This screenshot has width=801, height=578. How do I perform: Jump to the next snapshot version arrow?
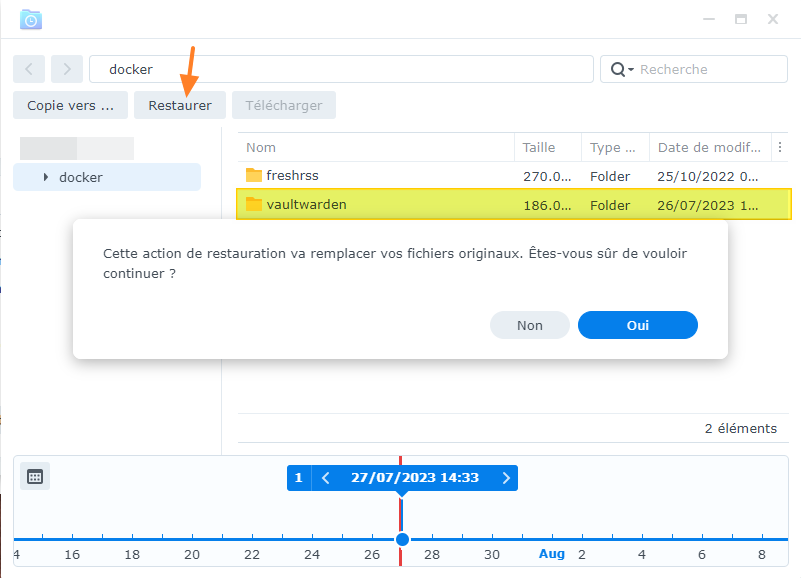point(506,478)
